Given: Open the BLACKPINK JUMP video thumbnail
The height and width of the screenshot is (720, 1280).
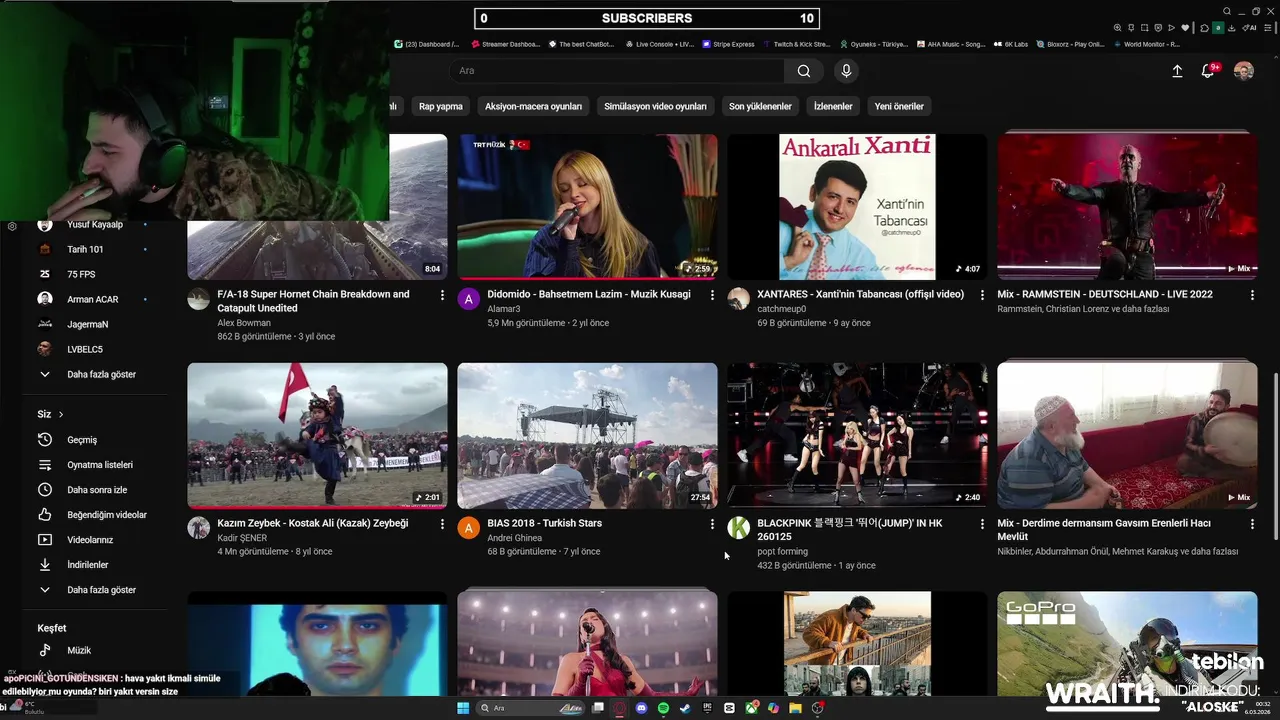Looking at the screenshot, I should point(857,436).
